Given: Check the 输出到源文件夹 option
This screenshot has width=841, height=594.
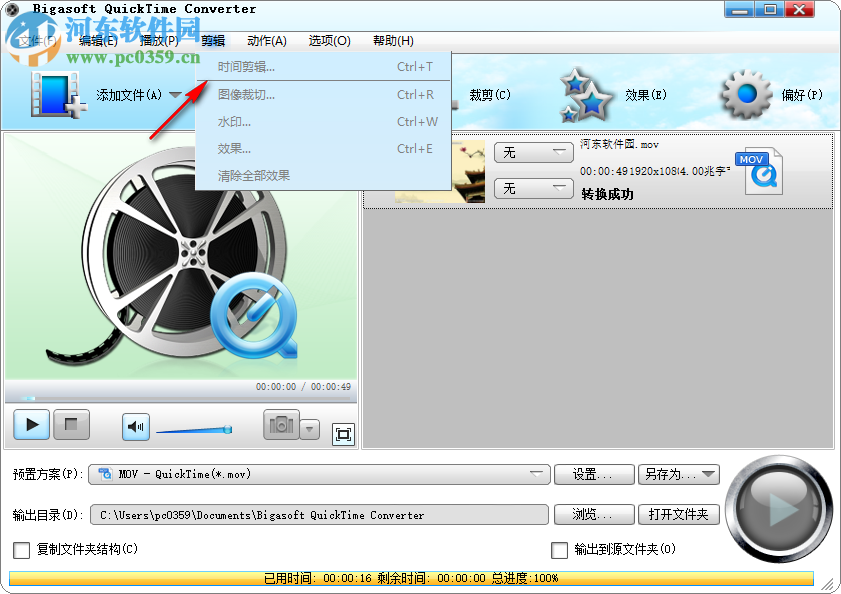Looking at the screenshot, I should click(560, 550).
